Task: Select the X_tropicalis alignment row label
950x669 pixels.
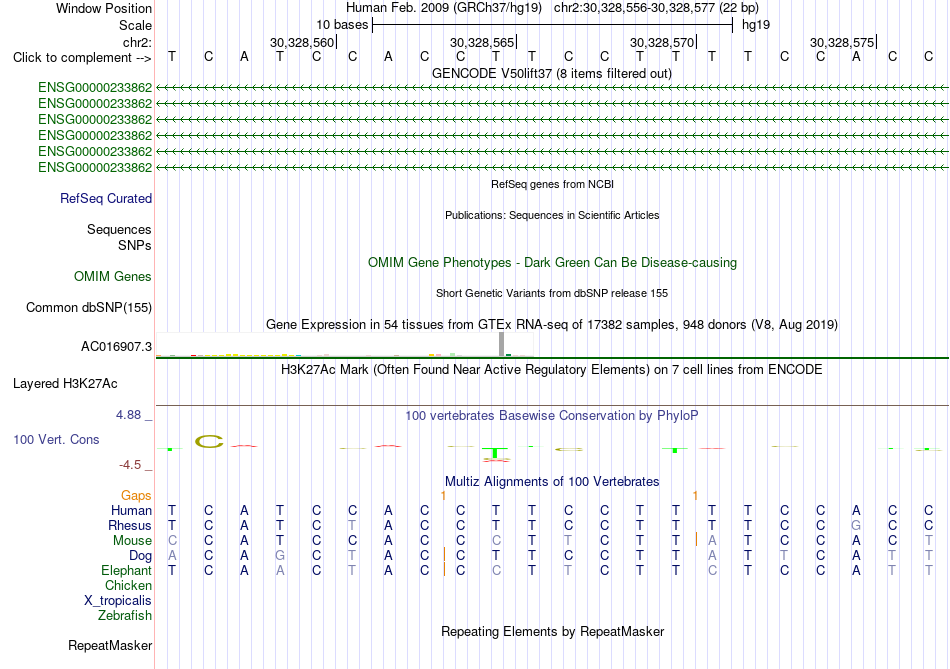Action: (118, 601)
